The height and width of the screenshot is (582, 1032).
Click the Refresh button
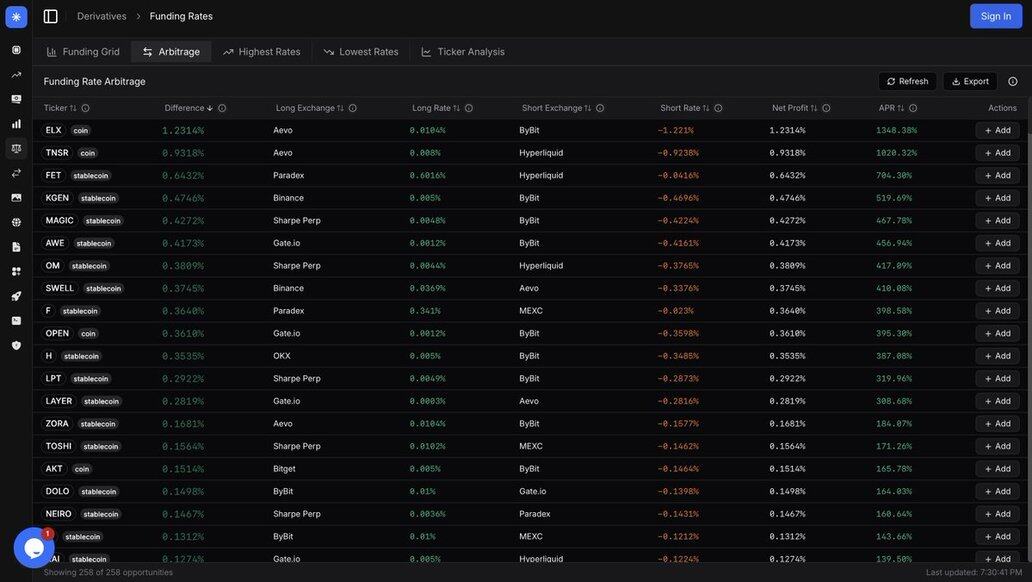pyautogui.click(x=907, y=81)
